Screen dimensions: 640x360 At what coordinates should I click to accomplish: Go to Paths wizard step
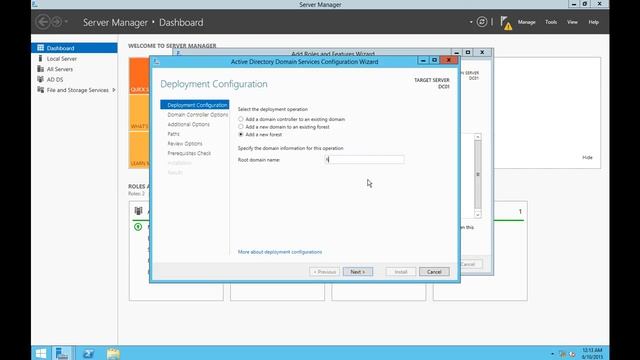point(173,134)
